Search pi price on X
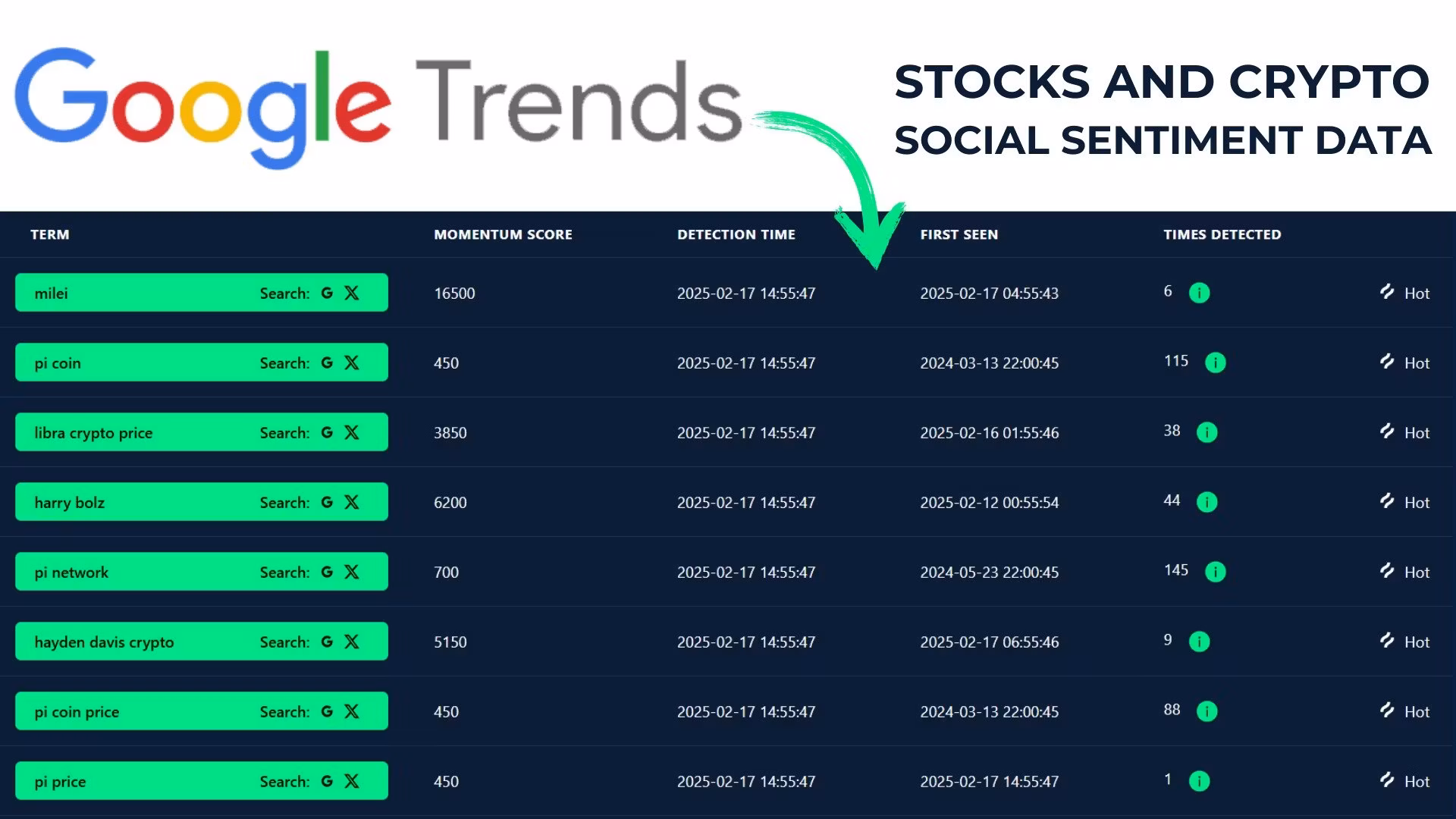 (352, 781)
